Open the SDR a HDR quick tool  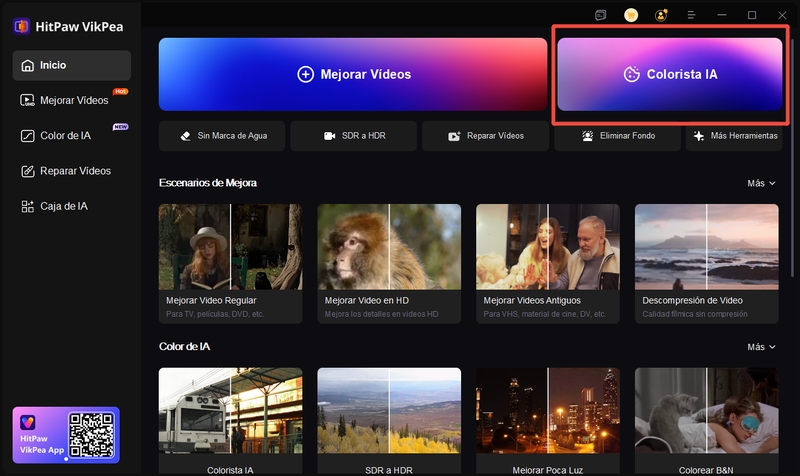coord(353,135)
